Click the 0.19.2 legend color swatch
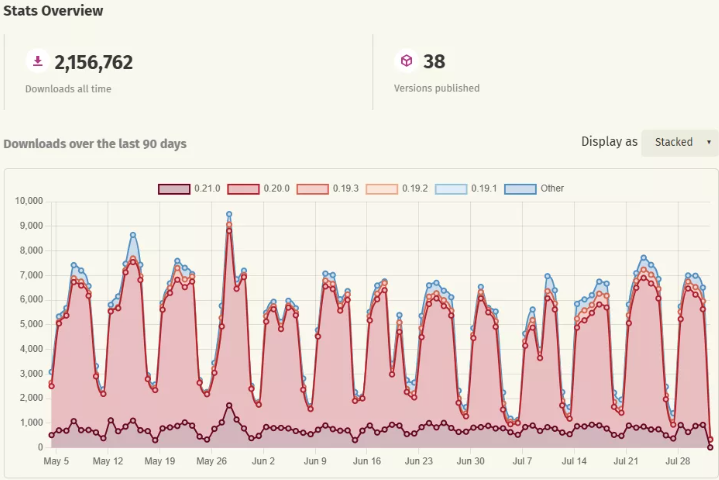Screen dimensions: 719x480 [382, 188]
